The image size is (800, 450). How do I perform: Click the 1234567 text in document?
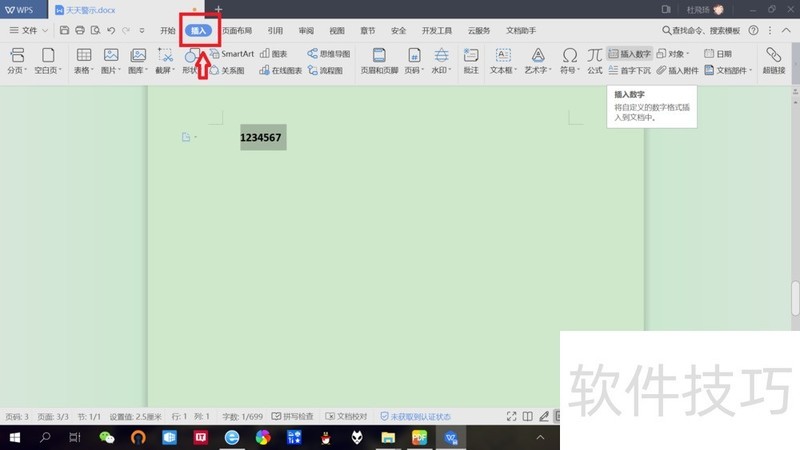(x=261, y=137)
